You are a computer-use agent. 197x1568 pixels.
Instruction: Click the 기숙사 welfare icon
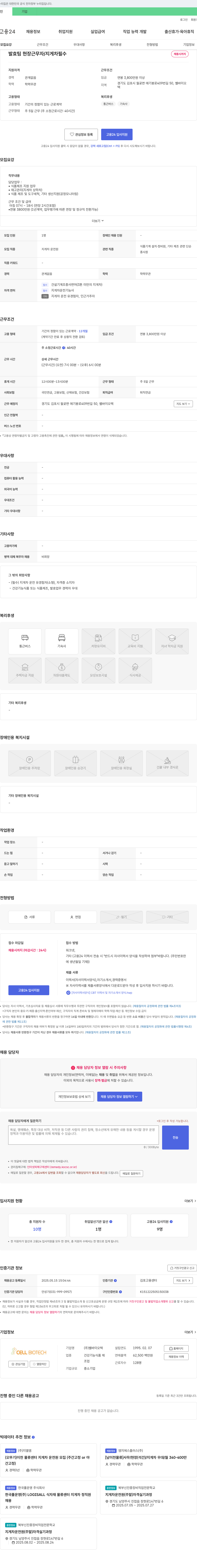click(x=61, y=642)
